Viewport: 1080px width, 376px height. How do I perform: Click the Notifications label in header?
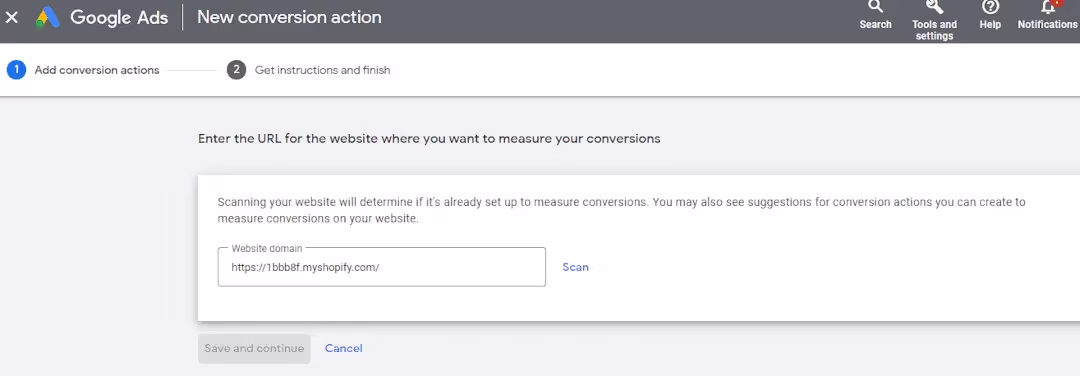[x=1048, y=24]
